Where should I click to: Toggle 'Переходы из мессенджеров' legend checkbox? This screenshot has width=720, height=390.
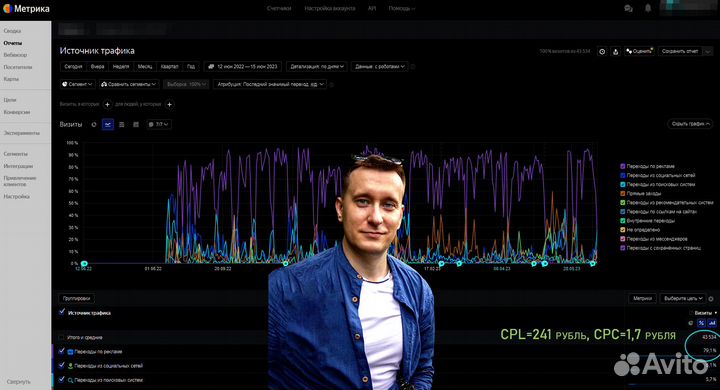pyautogui.click(x=623, y=239)
